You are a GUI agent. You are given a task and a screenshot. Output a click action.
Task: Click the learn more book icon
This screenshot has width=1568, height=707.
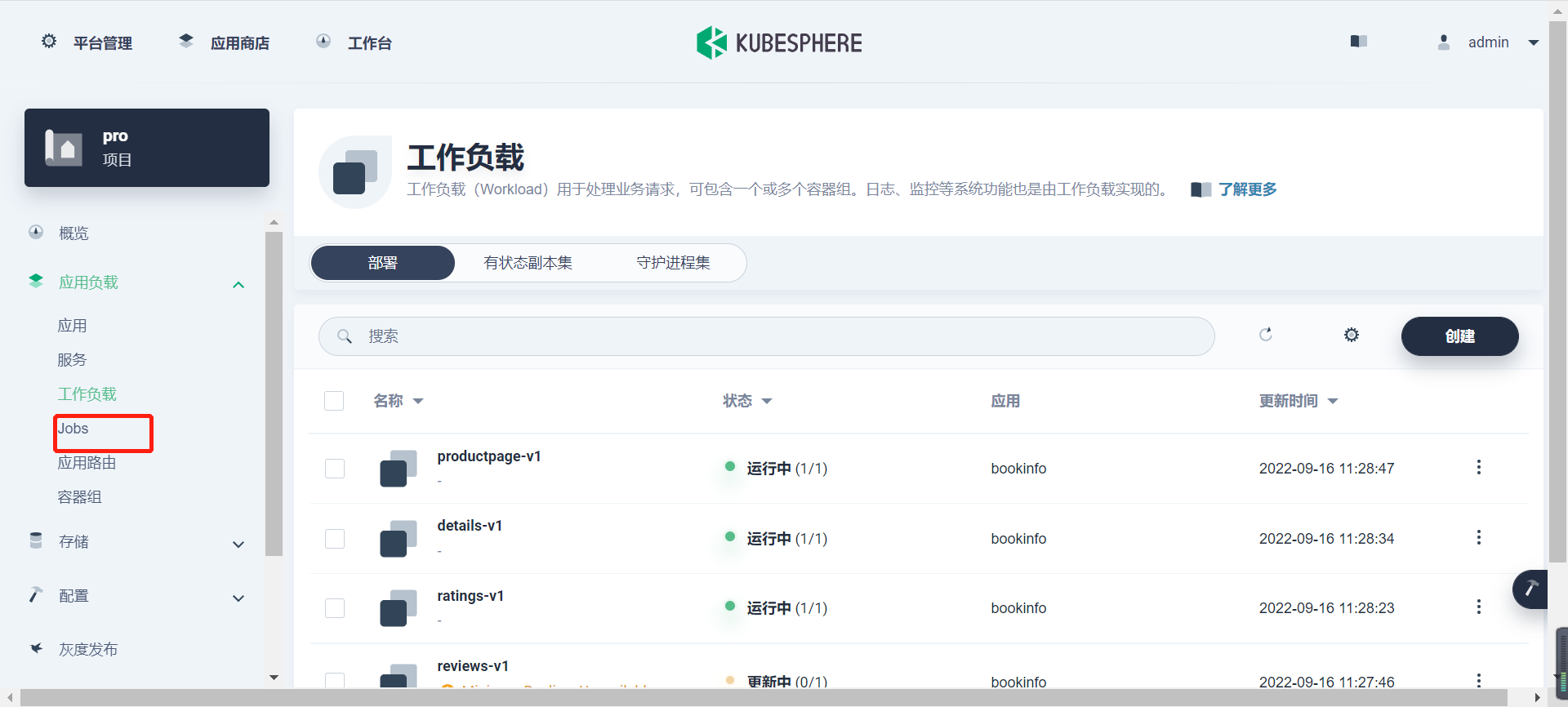[1200, 189]
